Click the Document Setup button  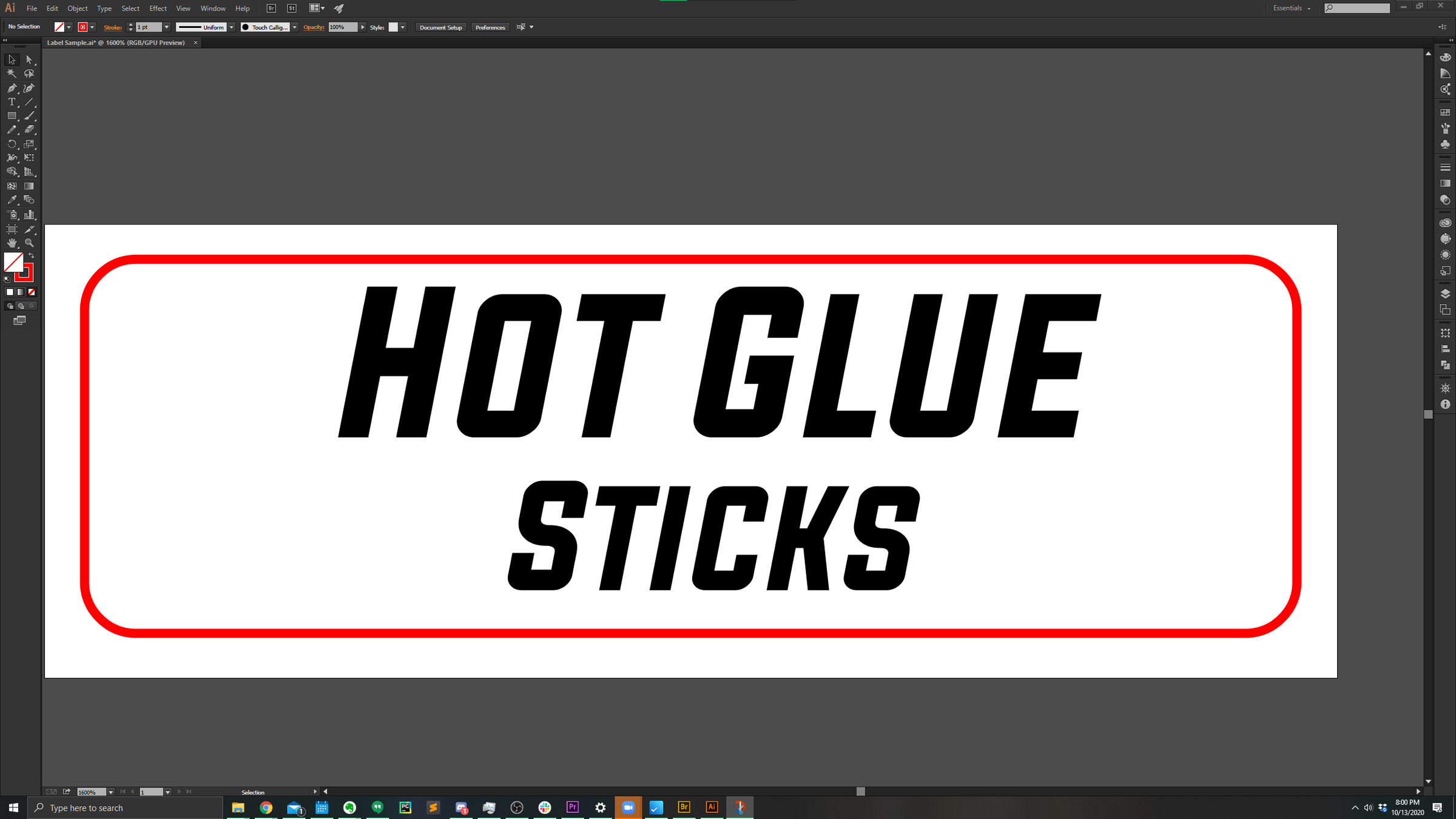click(x=440, y=27)
